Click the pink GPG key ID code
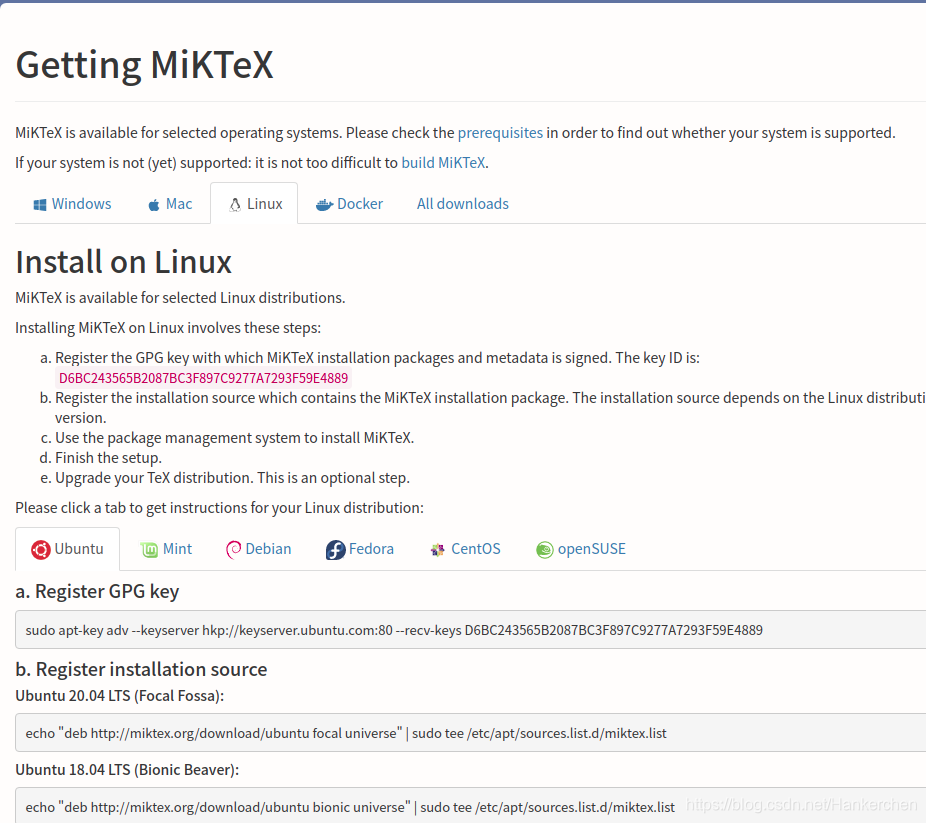This screenshot has width=926, height=823. point(204,378)
